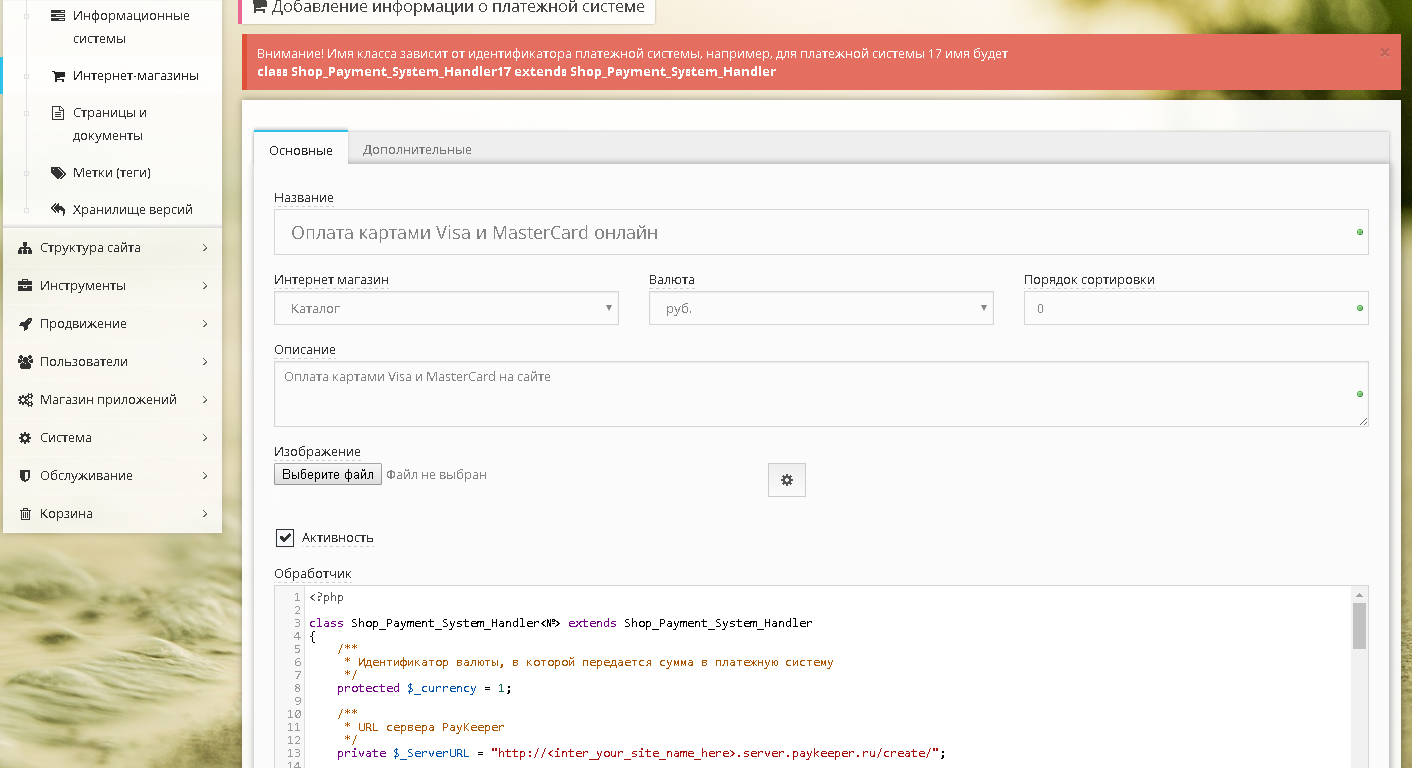Image resolution: width=1412 pixels, height=768 pixels.
Task: Dismiss the red warning alert
Action: point(1384,53)
